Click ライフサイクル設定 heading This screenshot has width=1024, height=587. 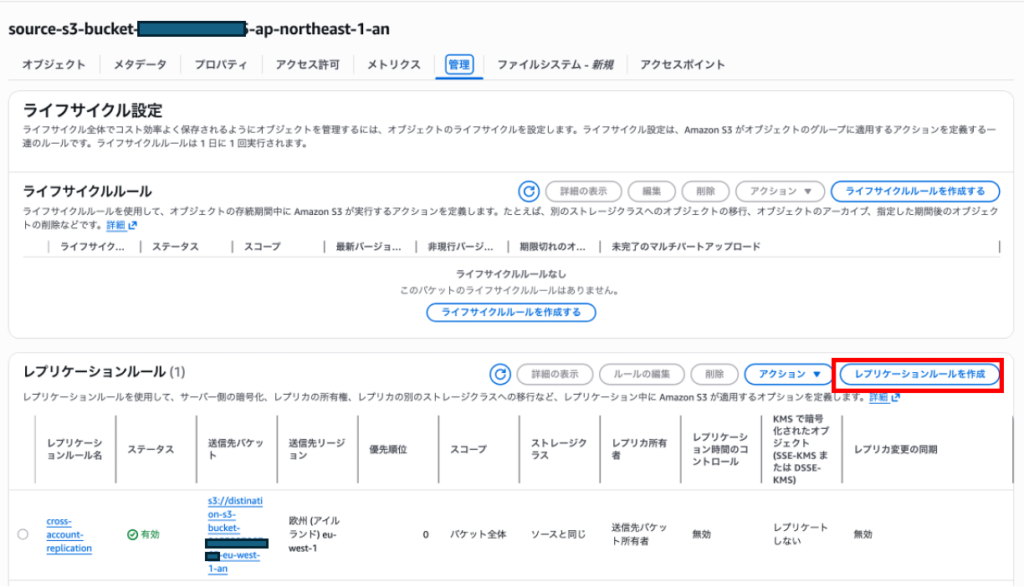coord(93,110)
